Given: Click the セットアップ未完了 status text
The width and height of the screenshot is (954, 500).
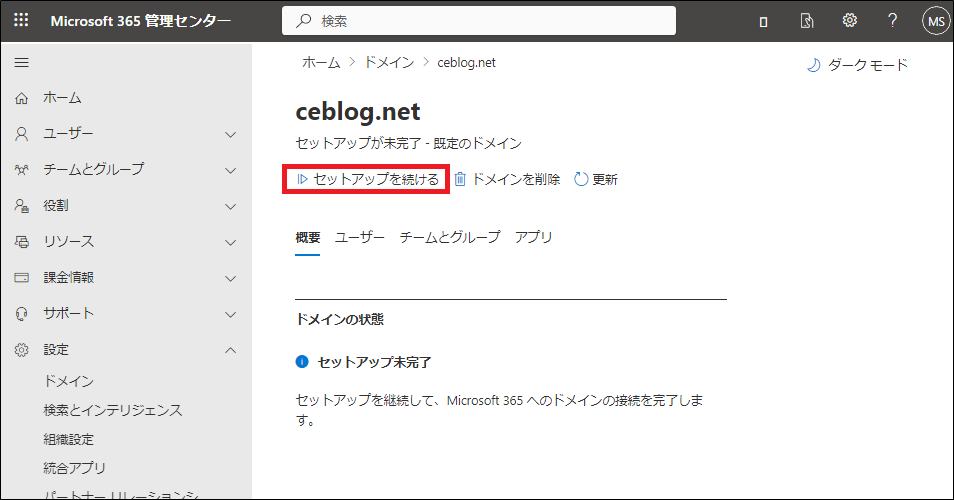Looking at the screenshot, I should pos(375,362).
